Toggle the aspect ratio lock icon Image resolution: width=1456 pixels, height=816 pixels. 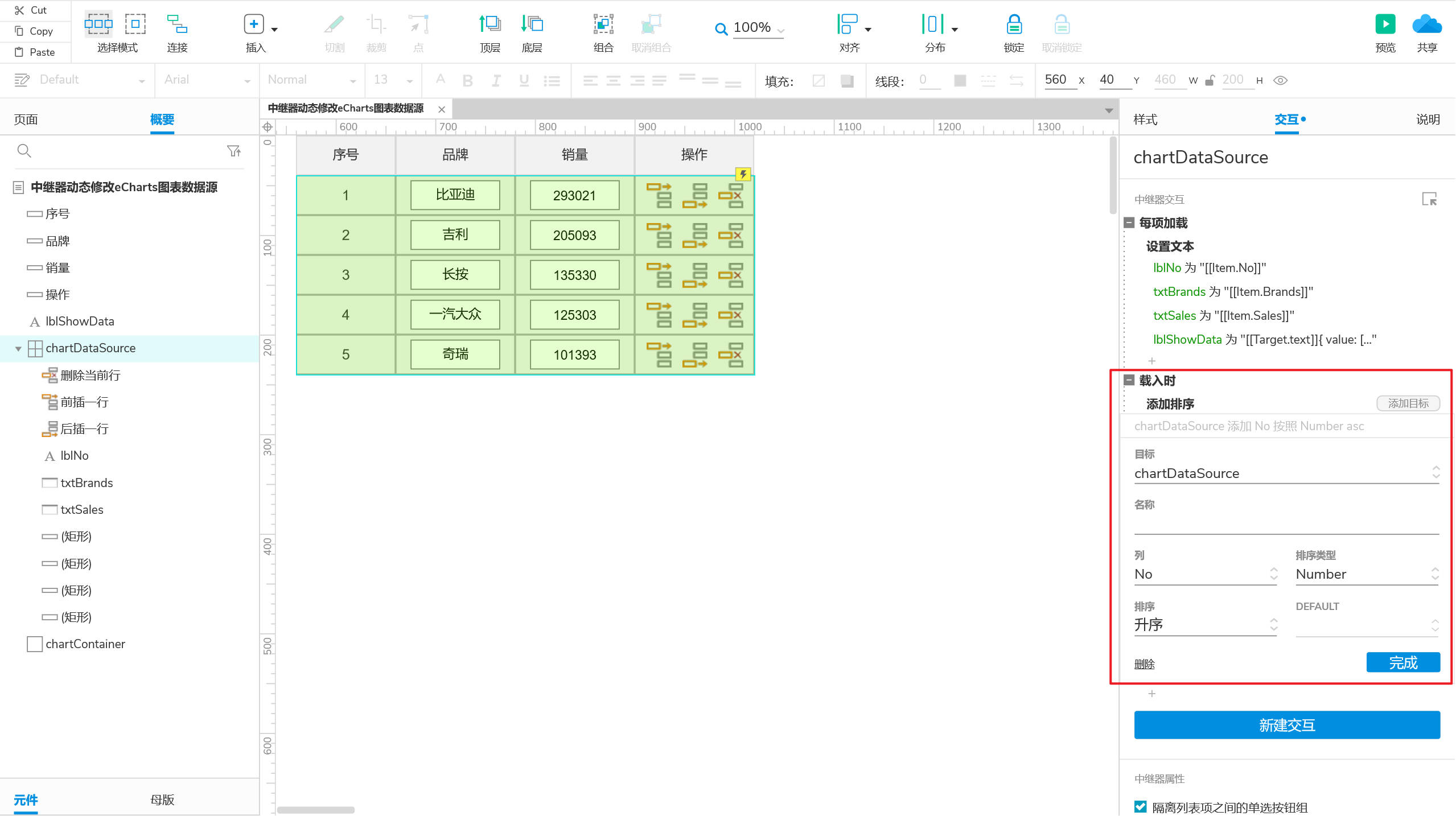pyautogui.click(x=1210, y=80)
